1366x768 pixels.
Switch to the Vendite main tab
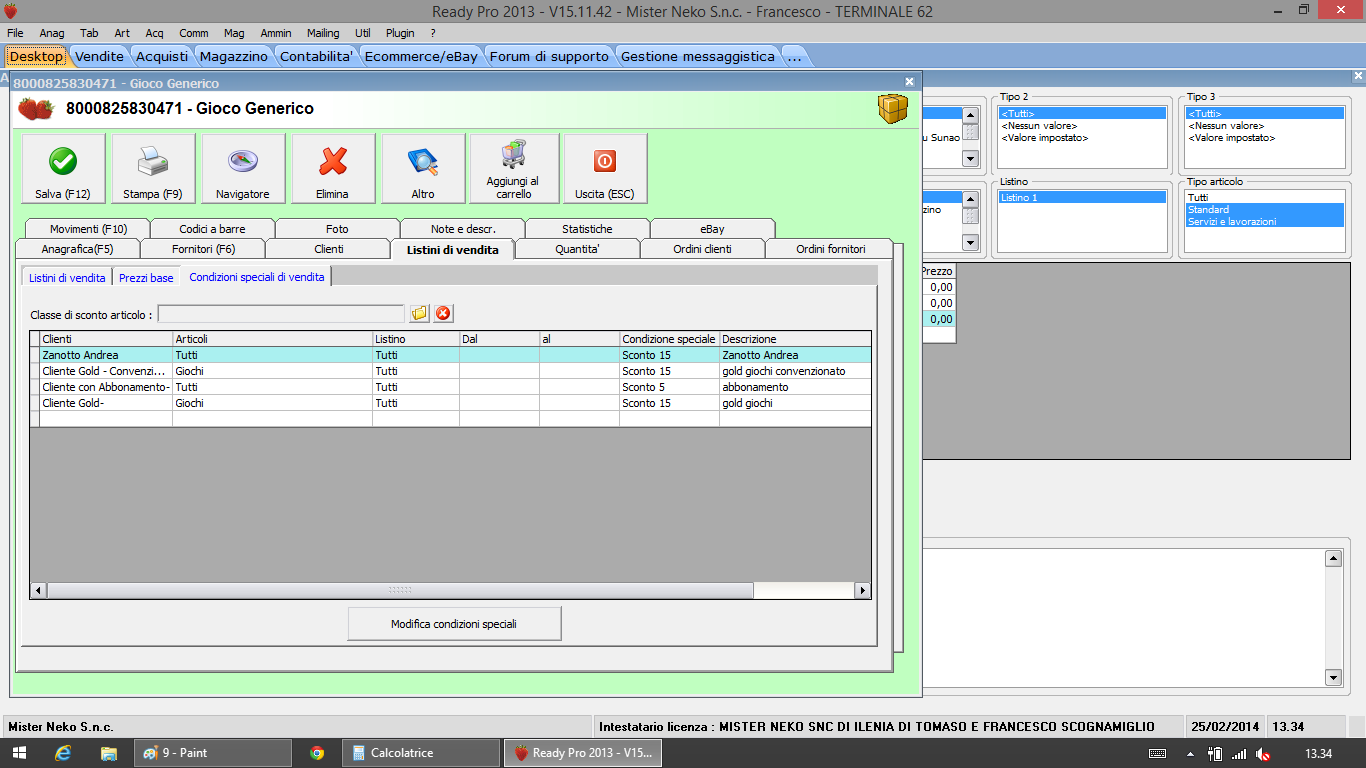click(x=100, y=56)
